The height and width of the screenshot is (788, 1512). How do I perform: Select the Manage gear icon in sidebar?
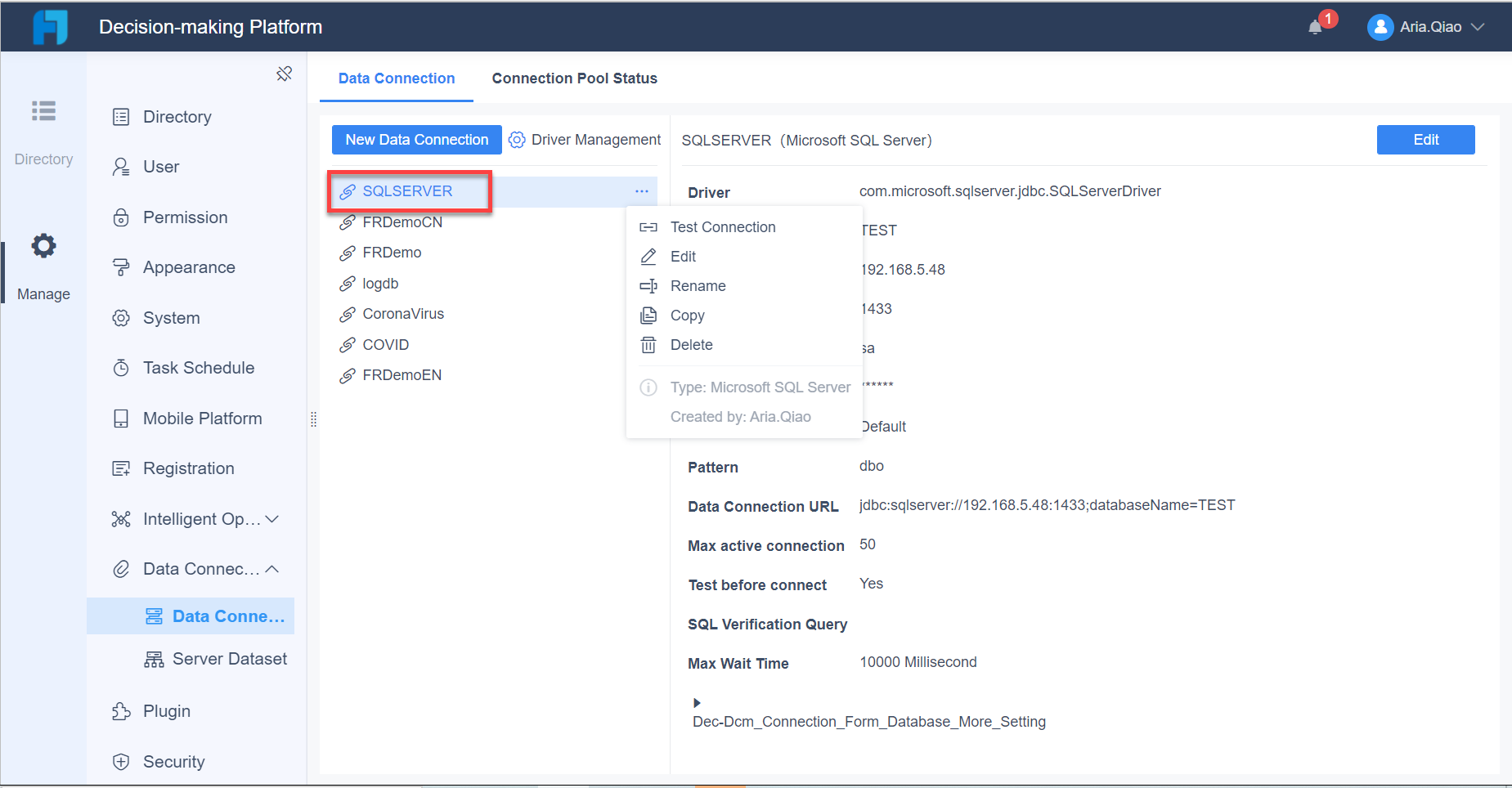click(43, 245)
